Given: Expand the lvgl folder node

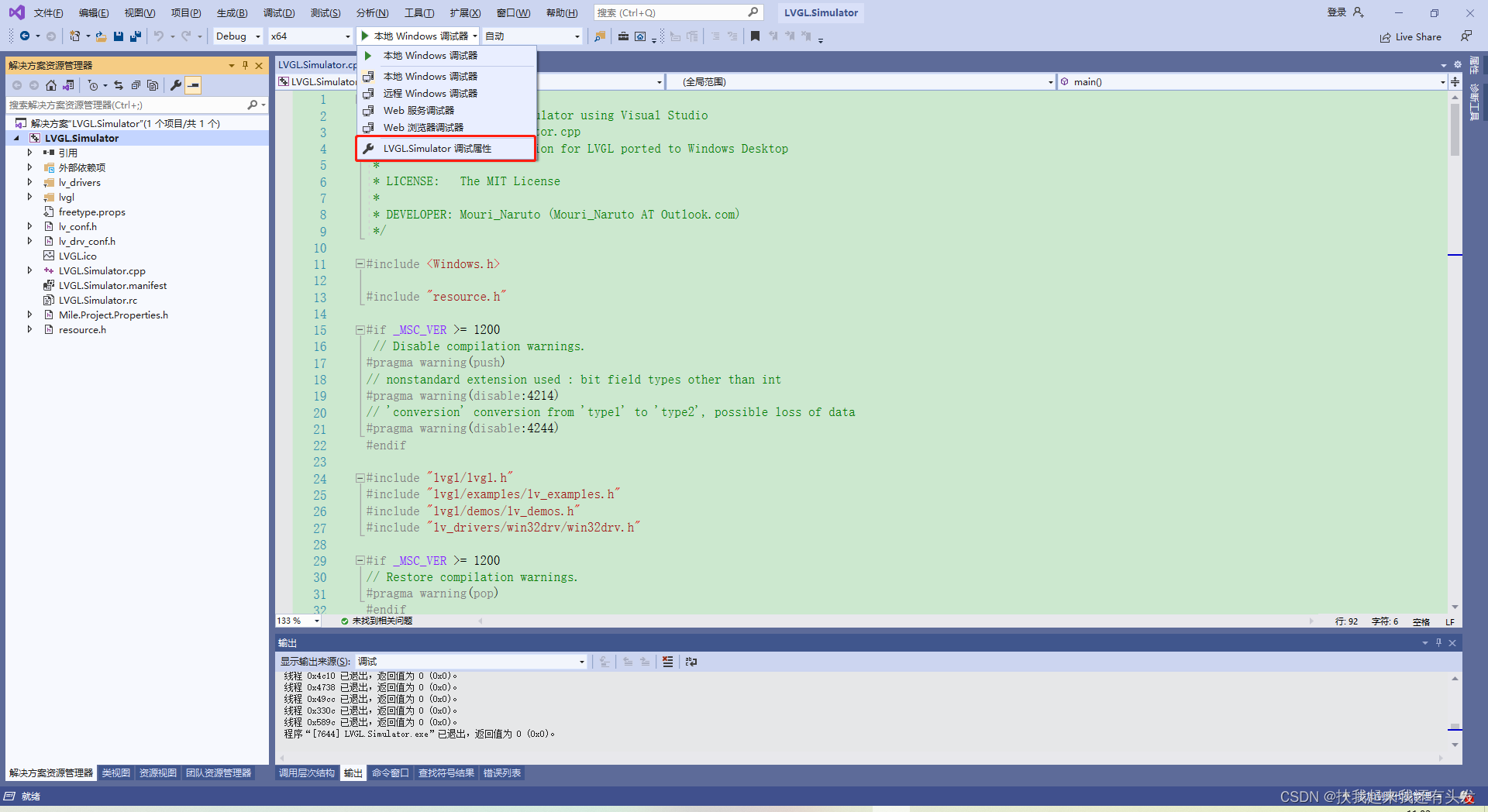Looking at the screenshot, I should [x=29, y=197].
